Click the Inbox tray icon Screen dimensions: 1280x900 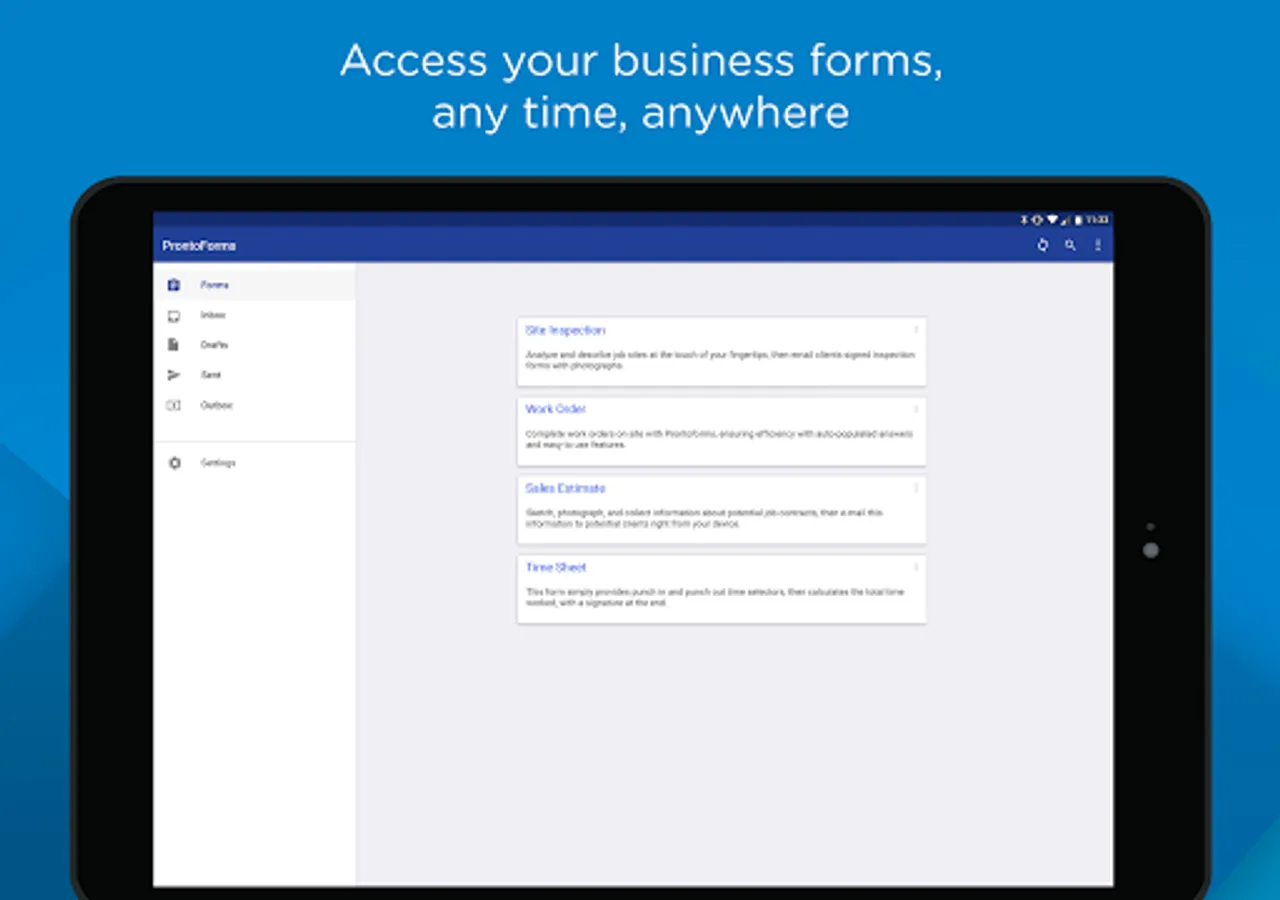coord(174,316)
